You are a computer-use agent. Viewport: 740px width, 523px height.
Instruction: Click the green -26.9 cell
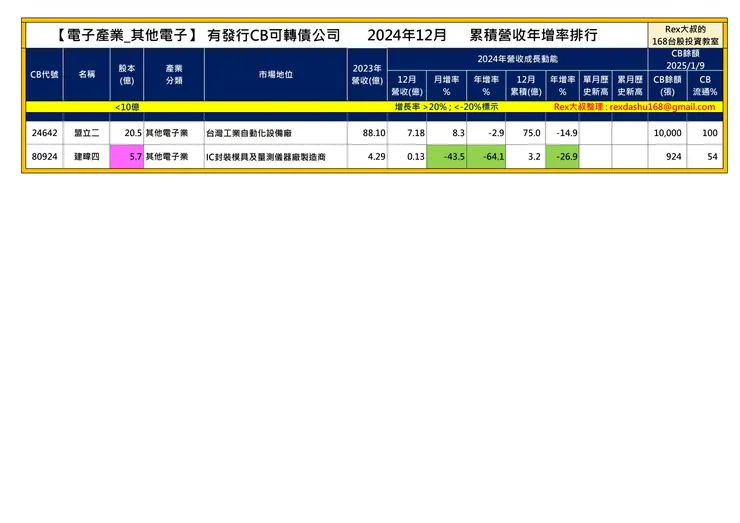563,157
